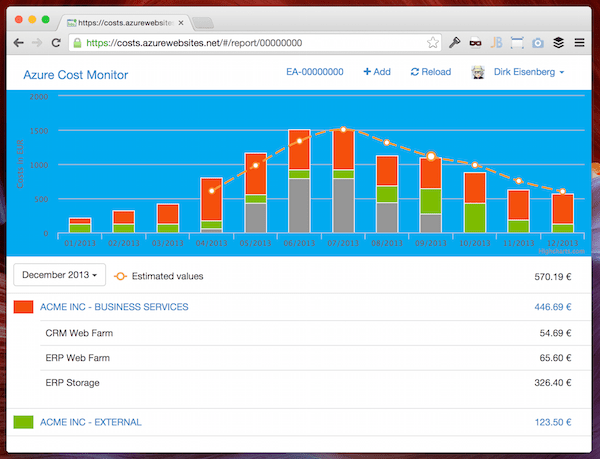
Task: Click the user avatar picture
Action: [x=478, y=72]
